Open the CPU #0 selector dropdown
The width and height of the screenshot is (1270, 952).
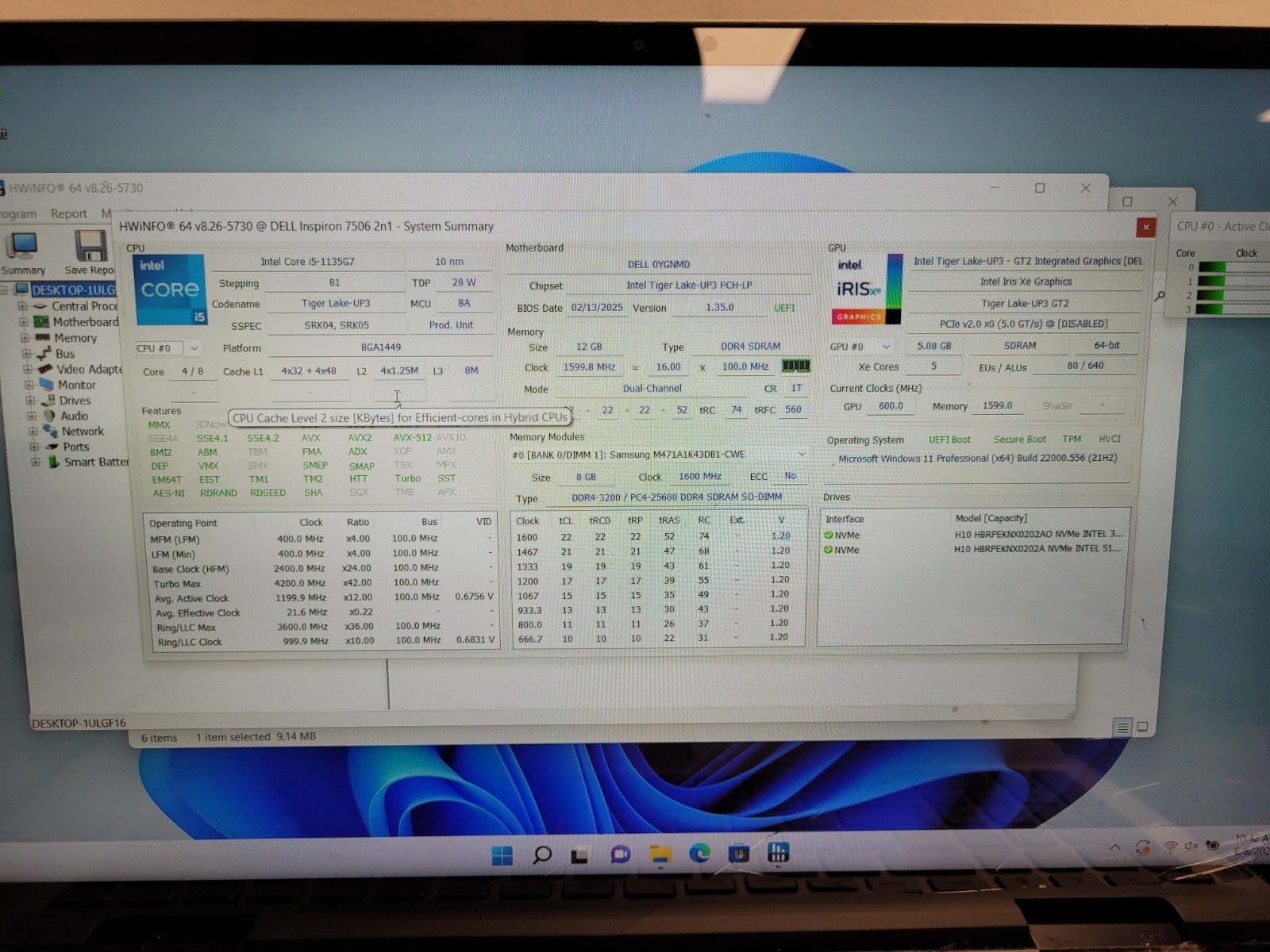click(194, 348)
